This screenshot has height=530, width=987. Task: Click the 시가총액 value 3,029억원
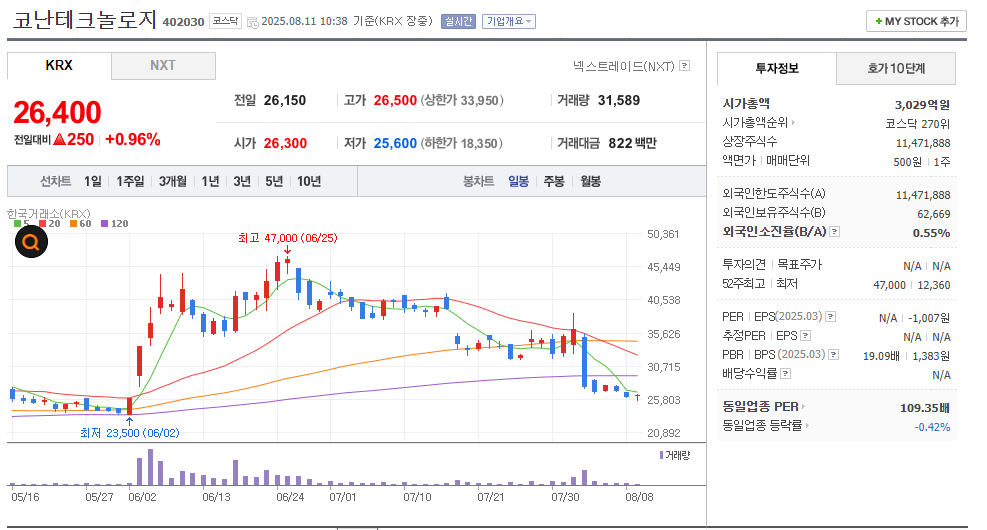tap(922, 104)
